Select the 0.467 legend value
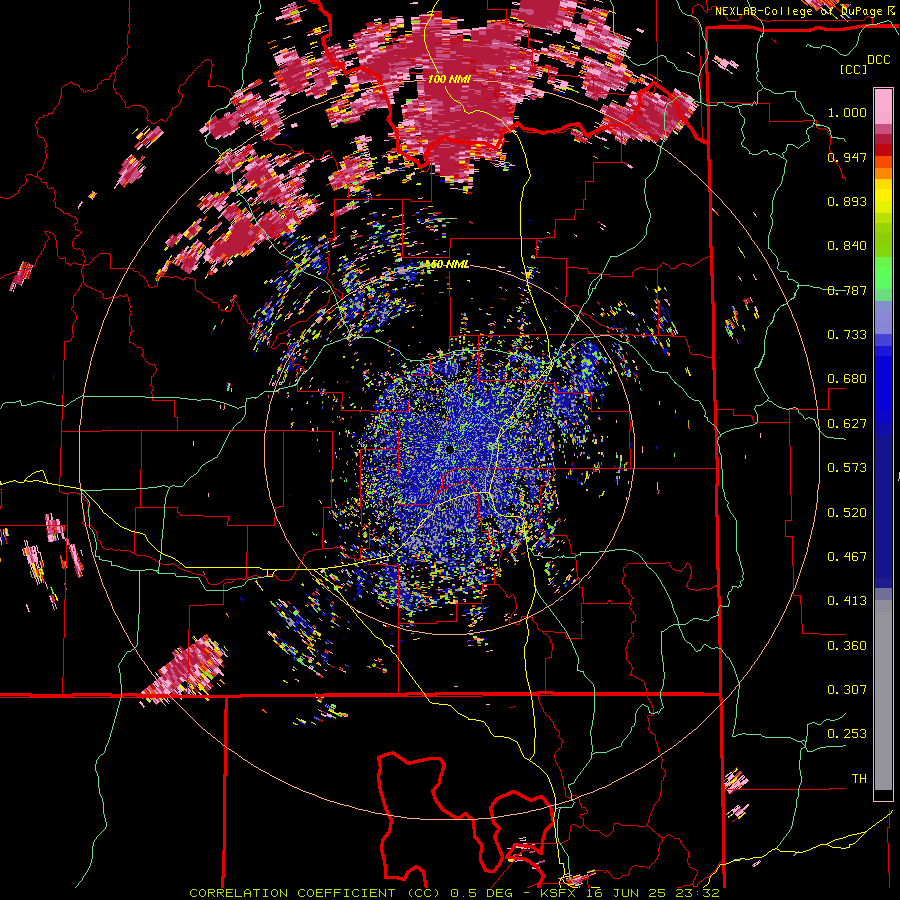The image size is (900, 900). (x=847, y=557)
